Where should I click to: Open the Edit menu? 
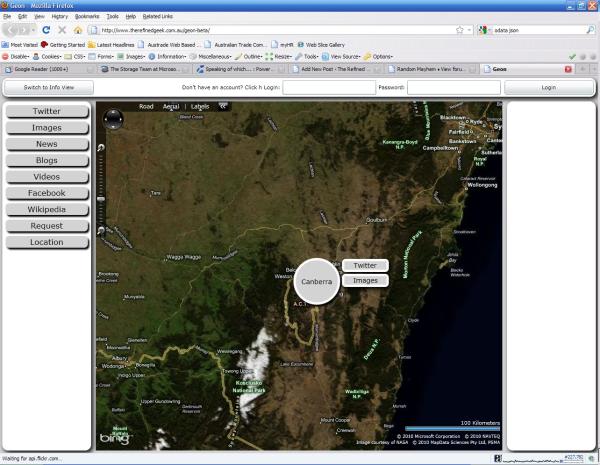point(23,16)
